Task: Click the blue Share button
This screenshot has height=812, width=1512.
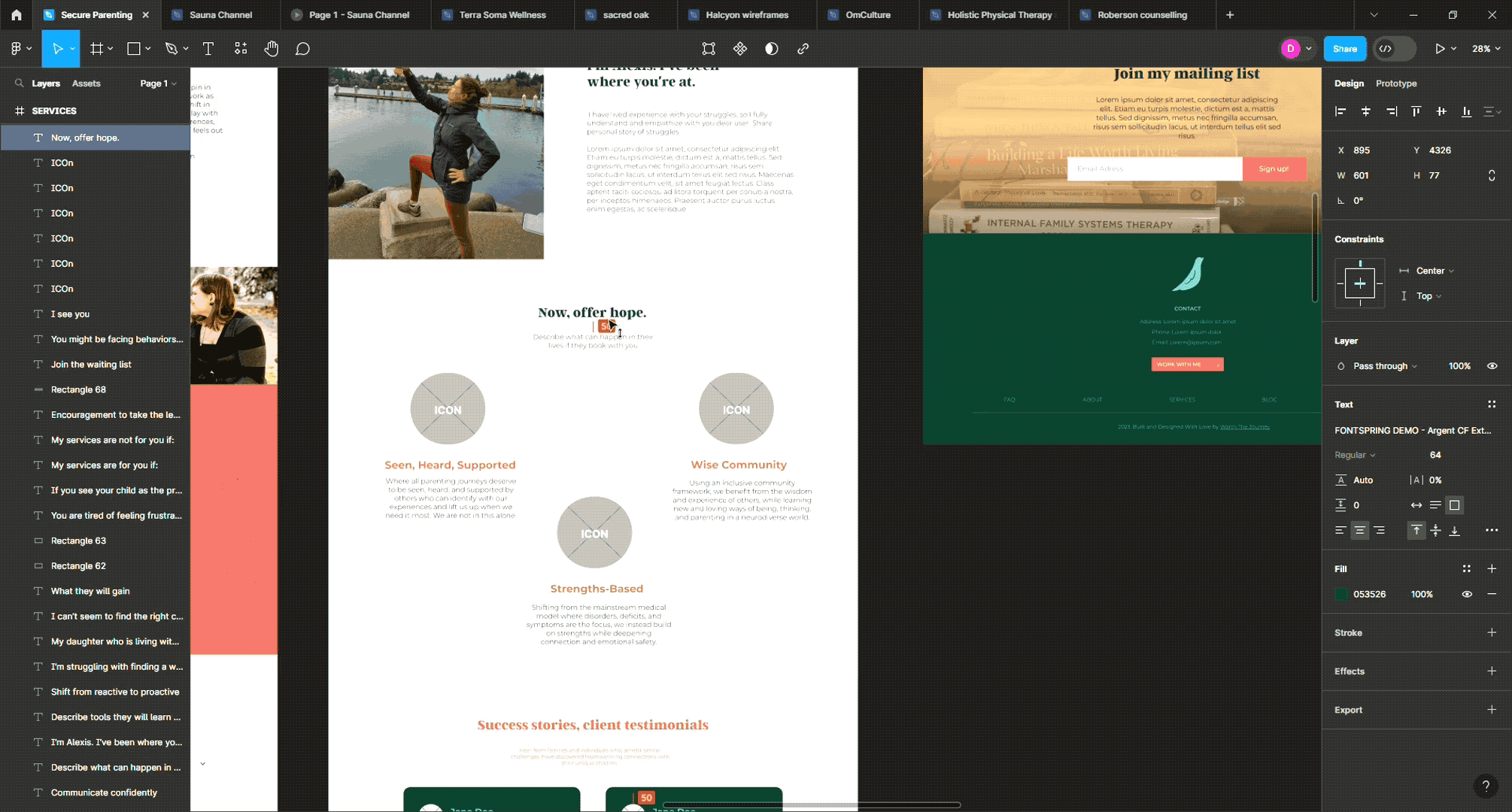Action: click(x=1344, y=49)
